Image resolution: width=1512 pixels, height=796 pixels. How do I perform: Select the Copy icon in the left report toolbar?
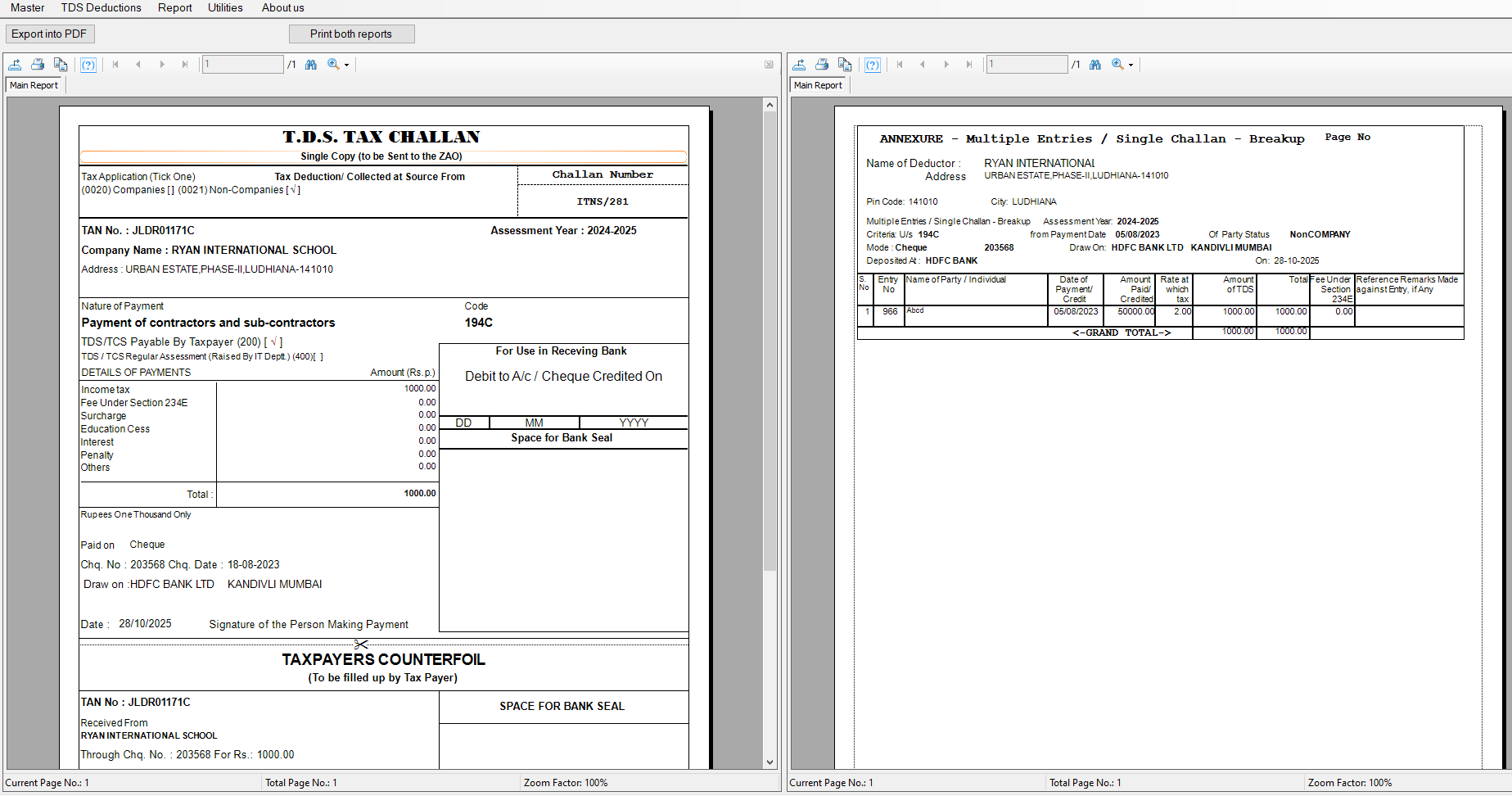(61, 64)
